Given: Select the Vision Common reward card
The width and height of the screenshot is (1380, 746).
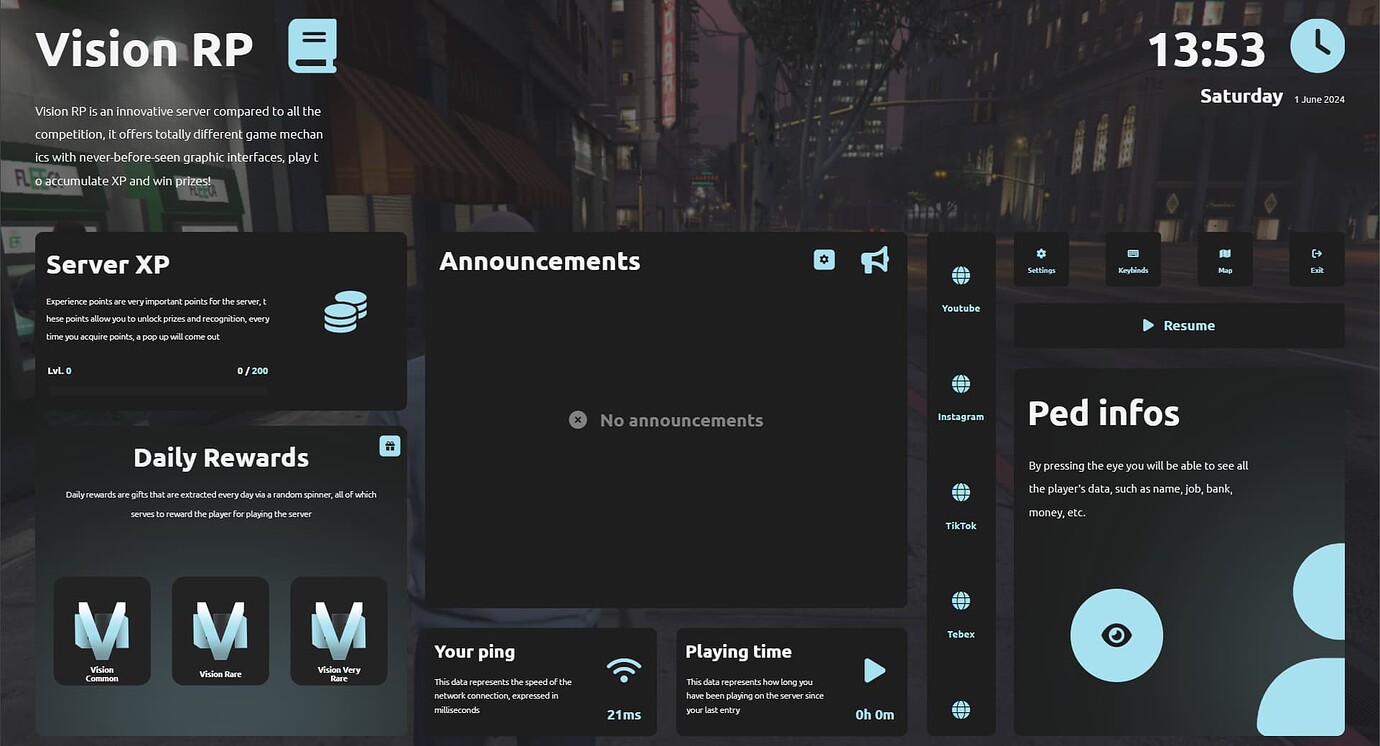Looking at the screenshot, I should (x=102, y=630).
